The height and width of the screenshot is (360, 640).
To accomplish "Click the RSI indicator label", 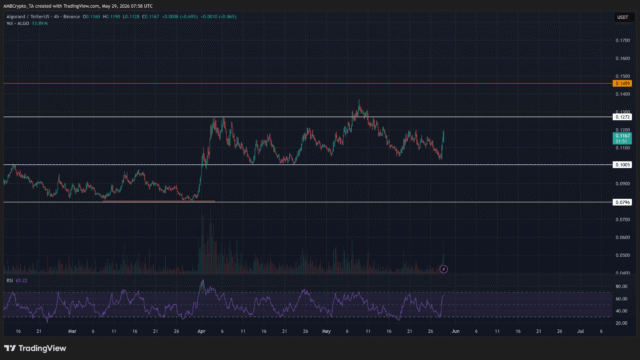I will pyautogui.click(x=9, y=280).
